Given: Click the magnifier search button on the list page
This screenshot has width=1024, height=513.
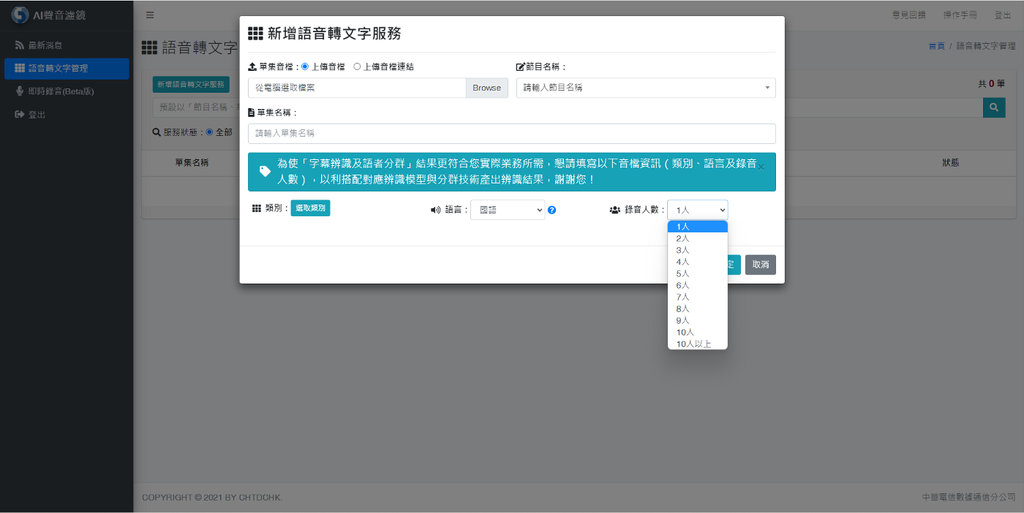Looking at the screenshot, I should tap(994, 108).
